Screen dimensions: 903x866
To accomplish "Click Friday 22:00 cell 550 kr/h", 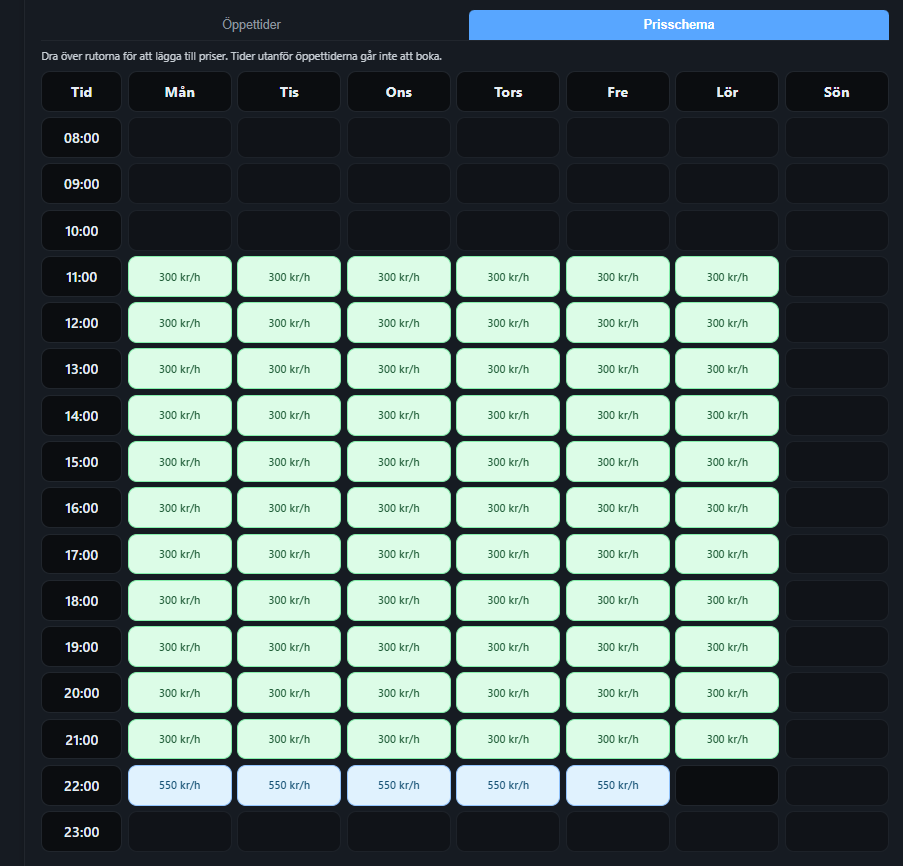I will (618, 785).
